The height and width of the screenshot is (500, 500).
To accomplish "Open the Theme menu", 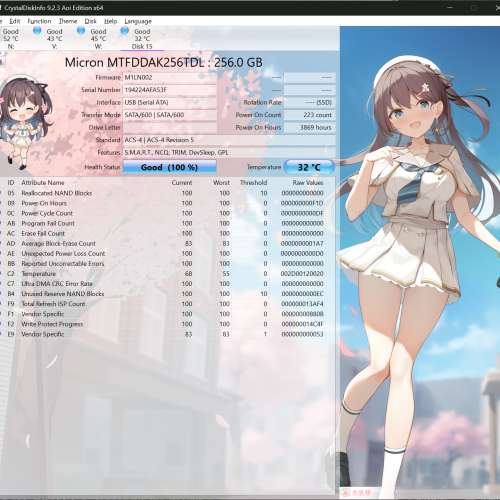I will click(x=68, y=21).
